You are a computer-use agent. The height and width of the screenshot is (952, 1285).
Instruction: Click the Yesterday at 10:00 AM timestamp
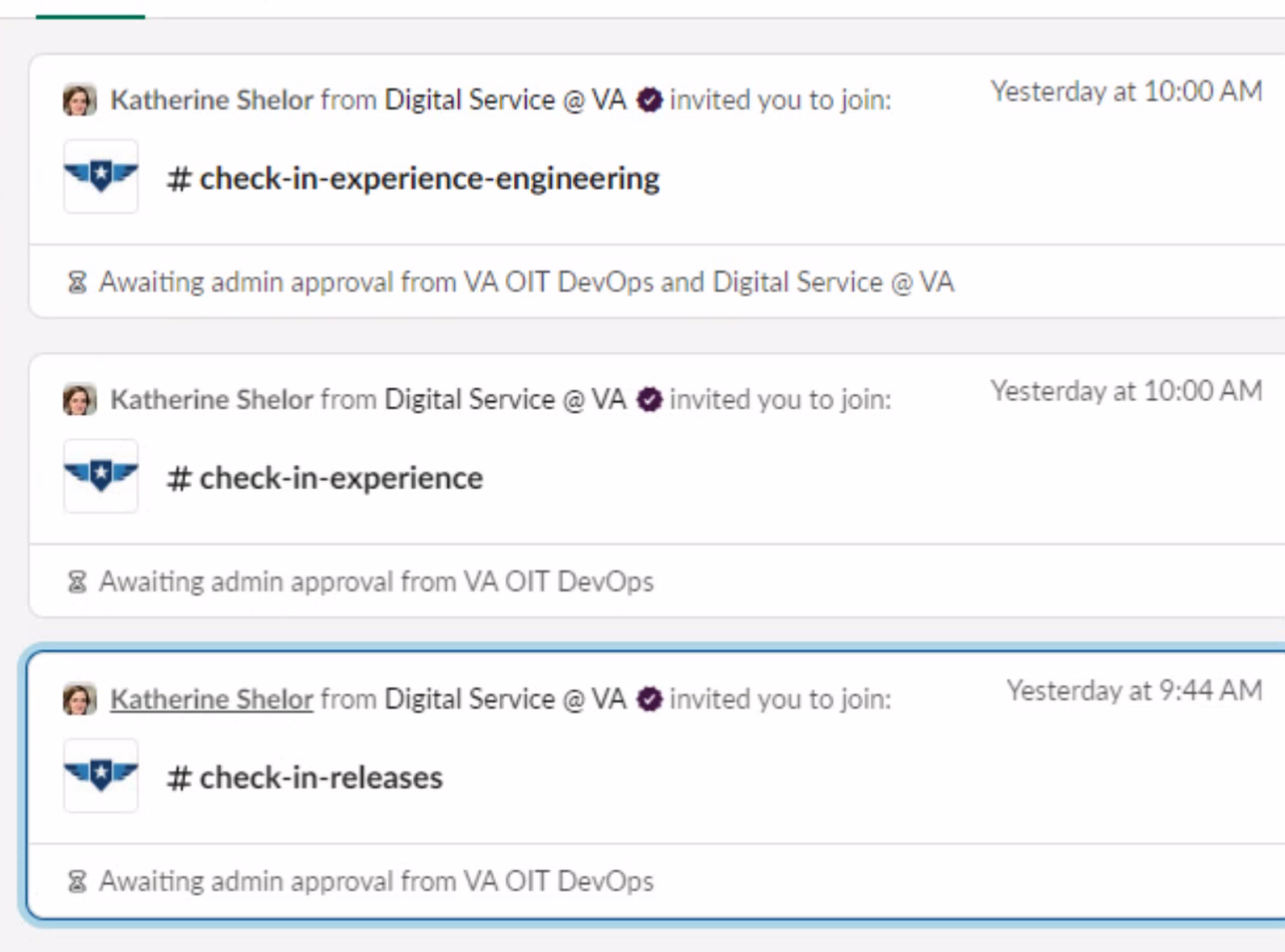(x=1127, y=92)
